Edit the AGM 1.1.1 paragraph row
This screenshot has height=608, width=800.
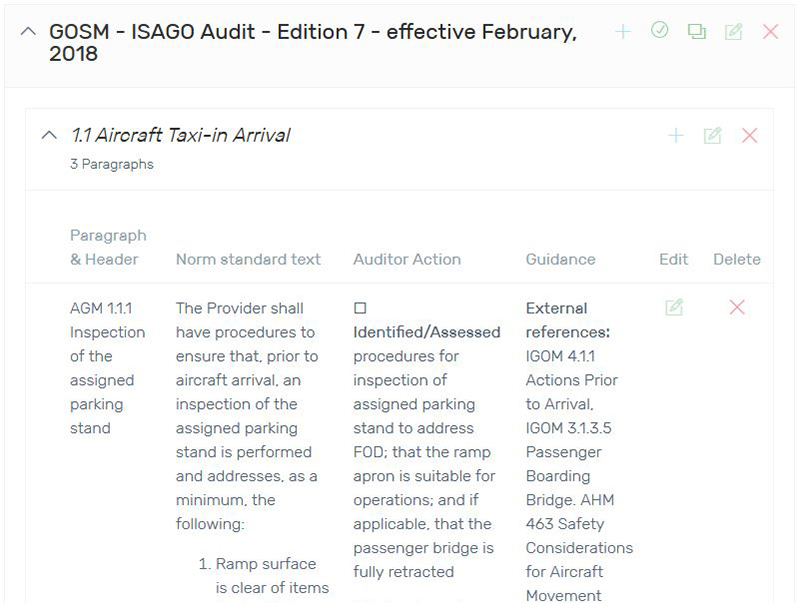coord(673,307)
